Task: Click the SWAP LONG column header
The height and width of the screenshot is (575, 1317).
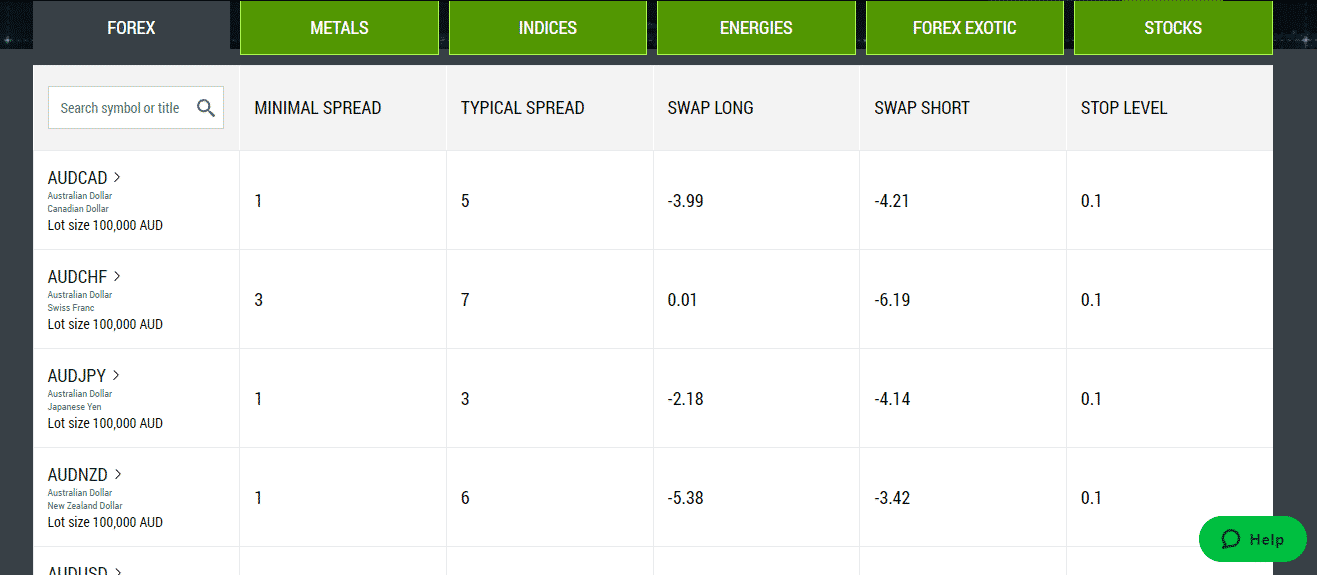Action: pyautogui.click(x=711, y=108)
